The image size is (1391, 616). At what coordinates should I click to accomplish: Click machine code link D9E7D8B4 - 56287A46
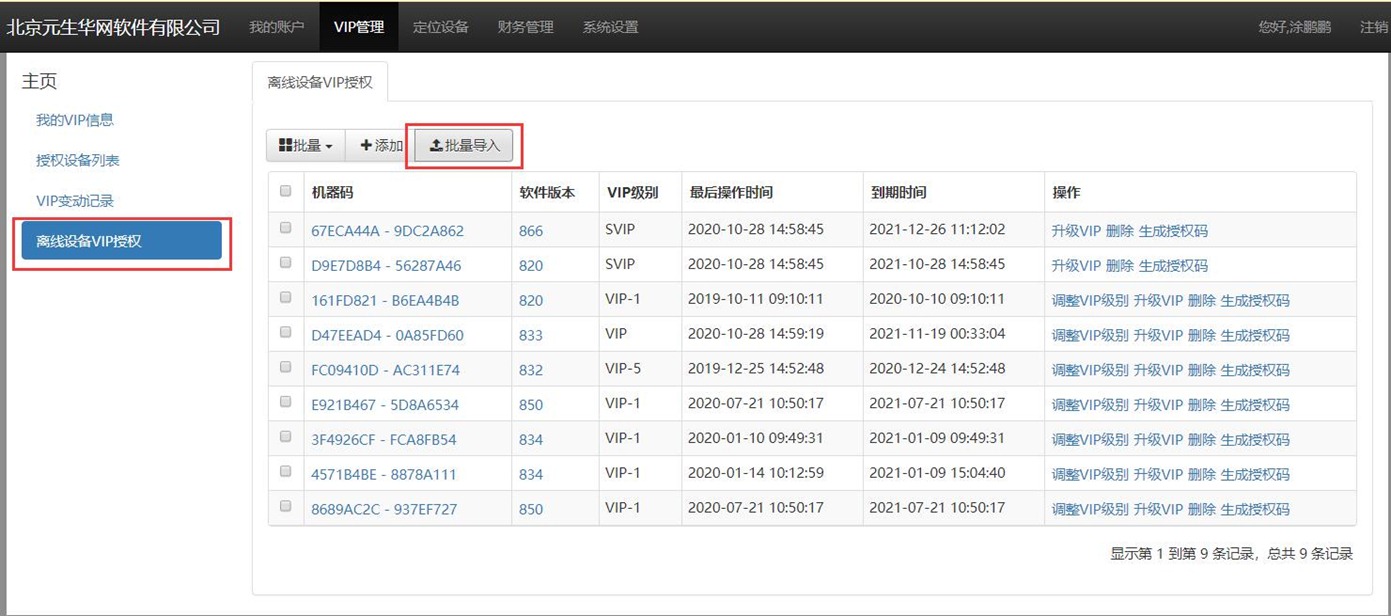[x=386, y=266]
